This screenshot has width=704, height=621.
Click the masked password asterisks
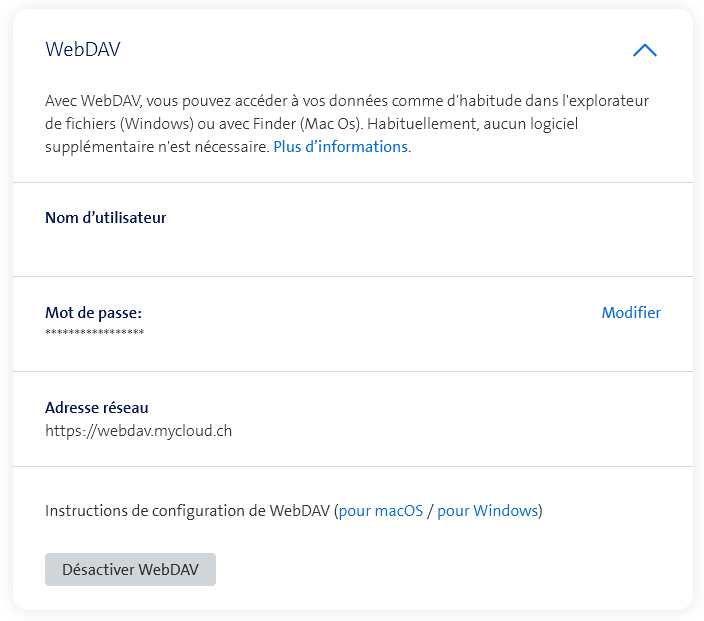tap(94, 332)
